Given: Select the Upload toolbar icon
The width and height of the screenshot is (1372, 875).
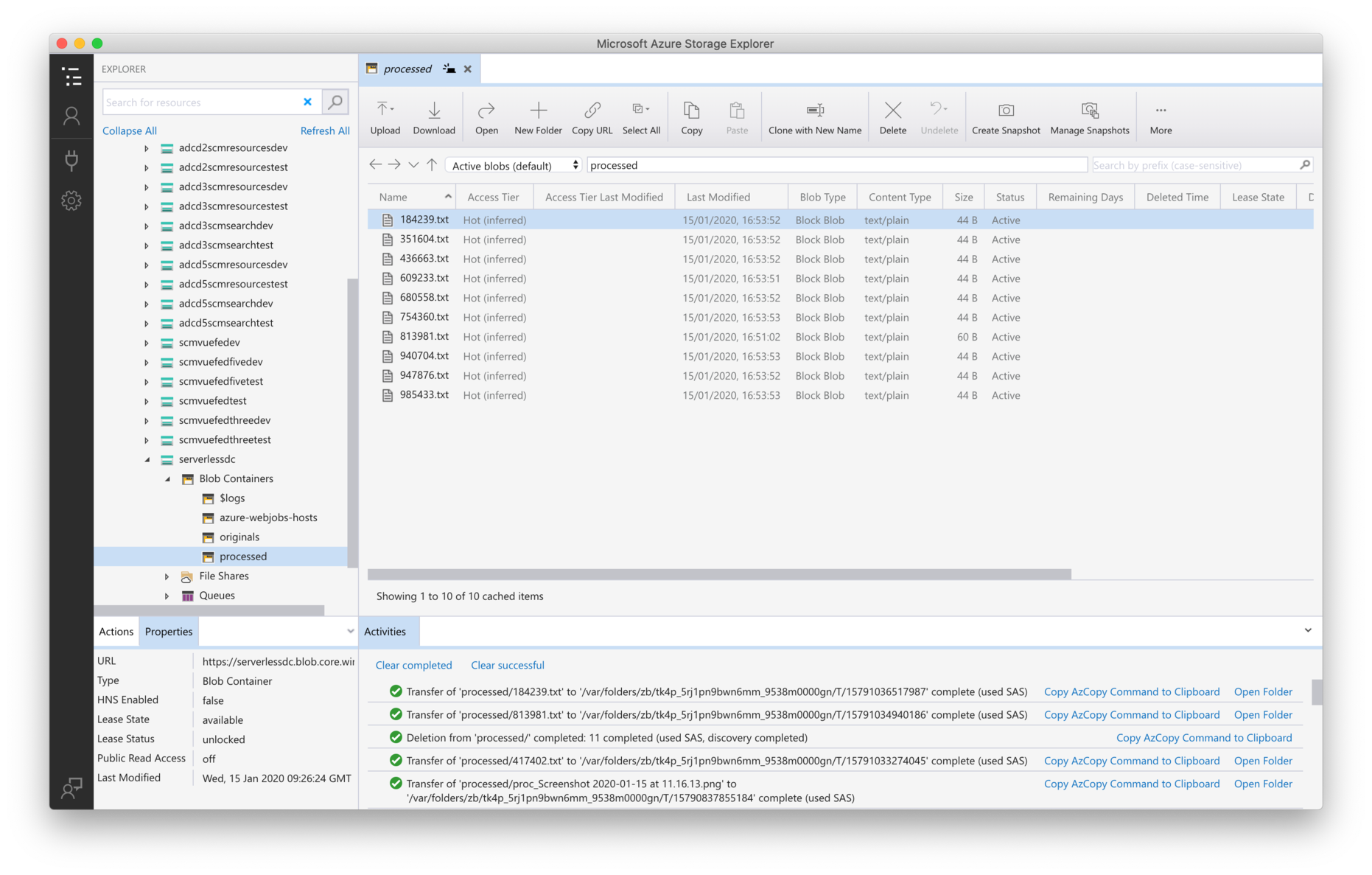Looking at the screenshot, I should click(385, 116).
